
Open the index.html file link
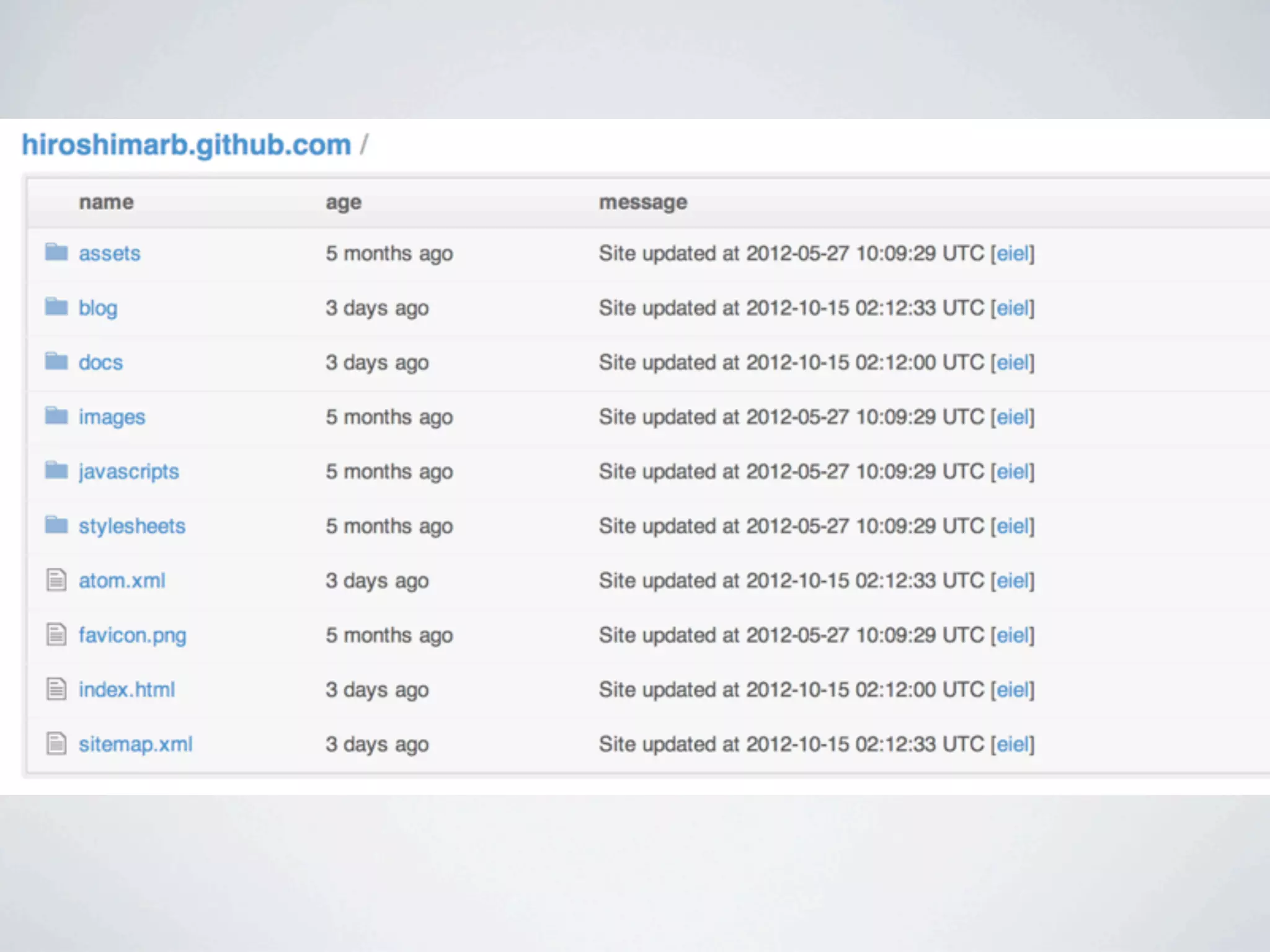coord(127,690)
